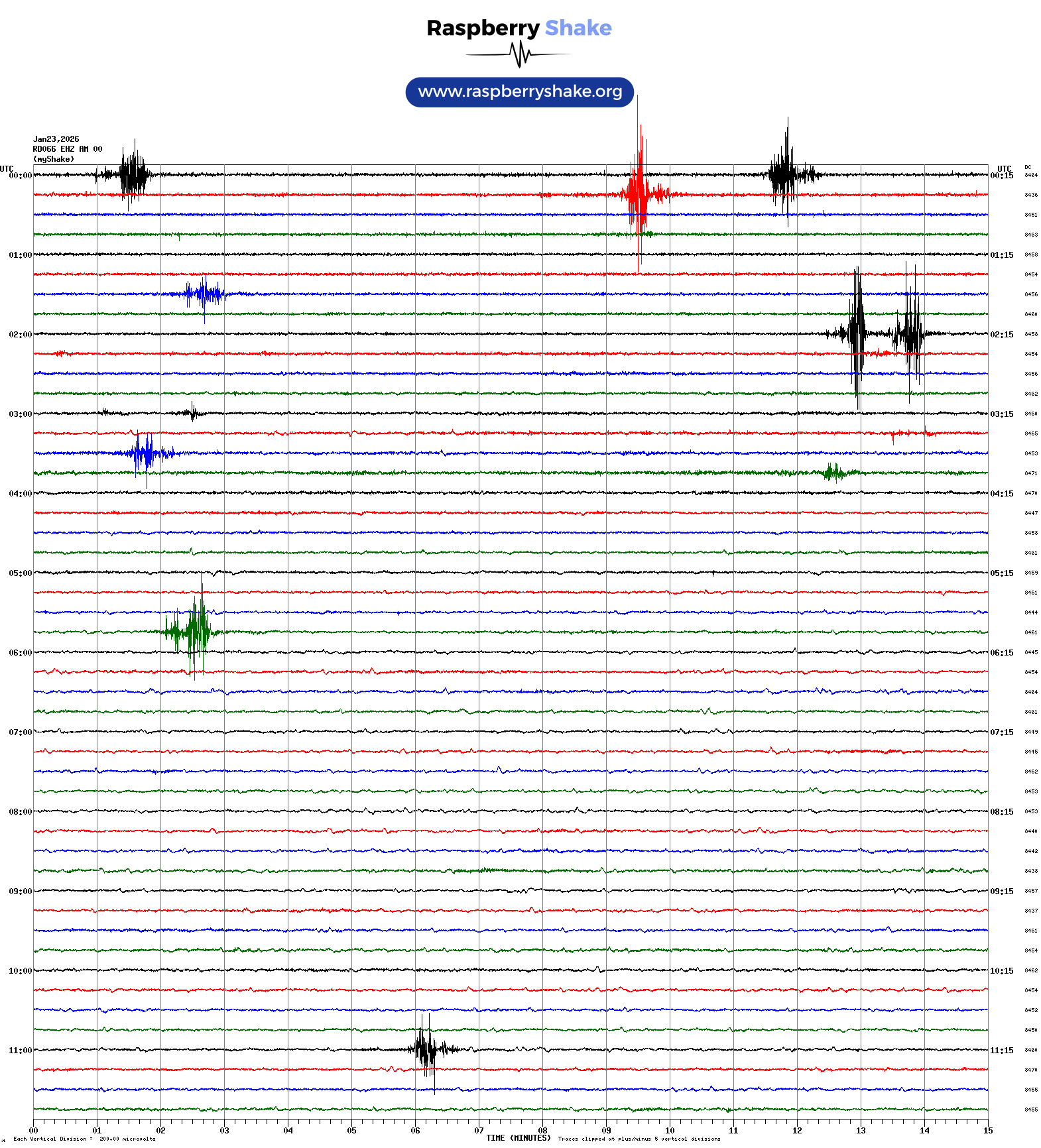Click the seismic waveform icon under the logo
Image resolution: width=1041 pixels, height=1148 pixels.
[x=519, y=54]
